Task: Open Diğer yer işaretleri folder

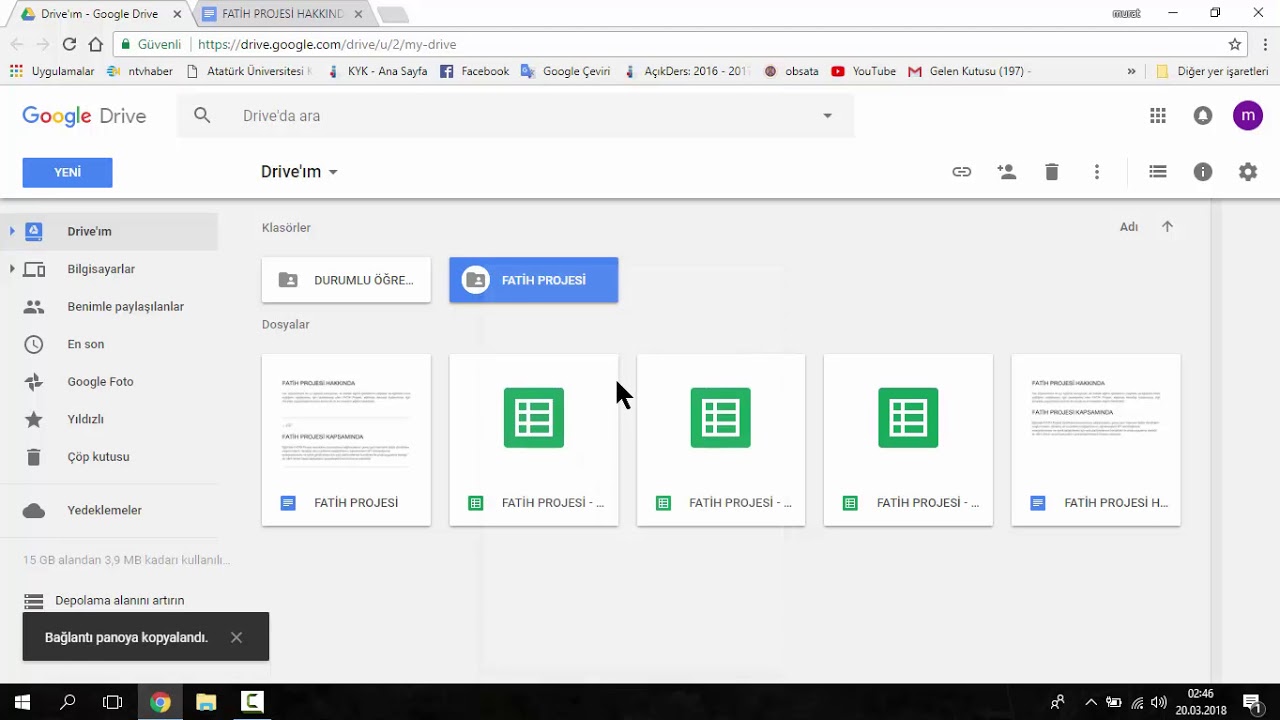Action: pyautogui.click(x=1212, y=71)
